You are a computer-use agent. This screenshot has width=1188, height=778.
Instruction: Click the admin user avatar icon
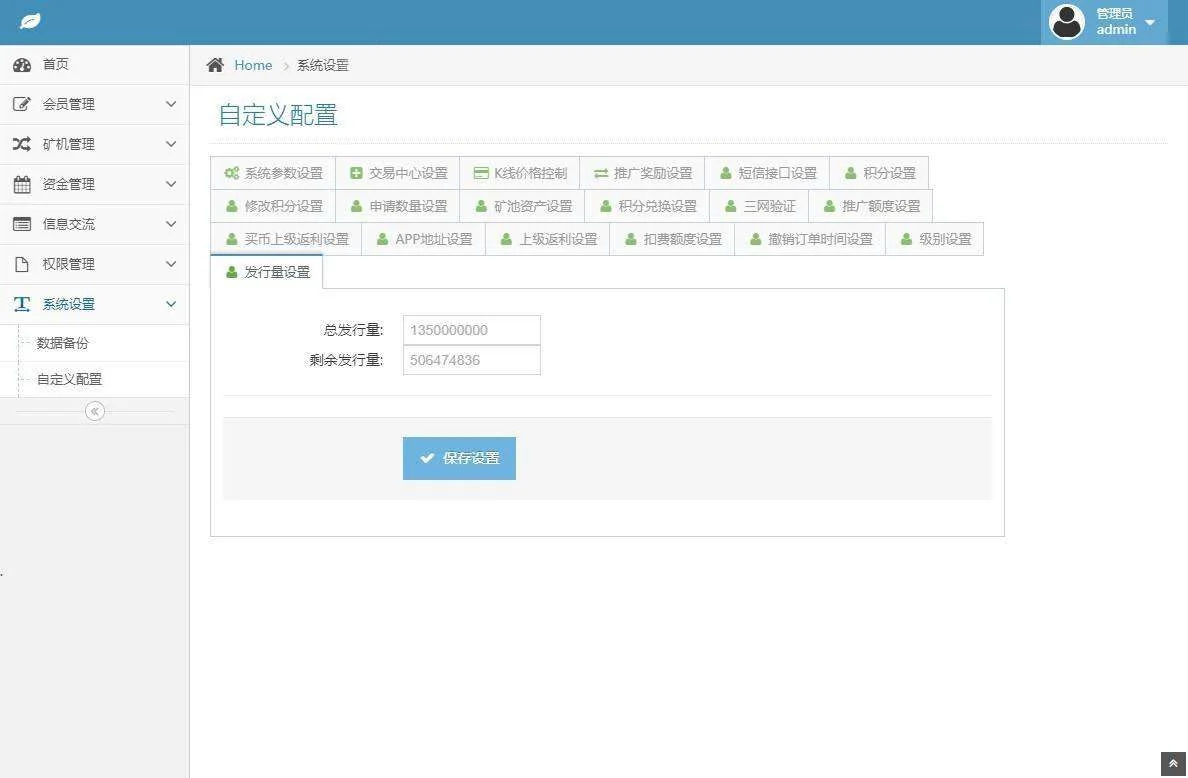coord(1066,21)
